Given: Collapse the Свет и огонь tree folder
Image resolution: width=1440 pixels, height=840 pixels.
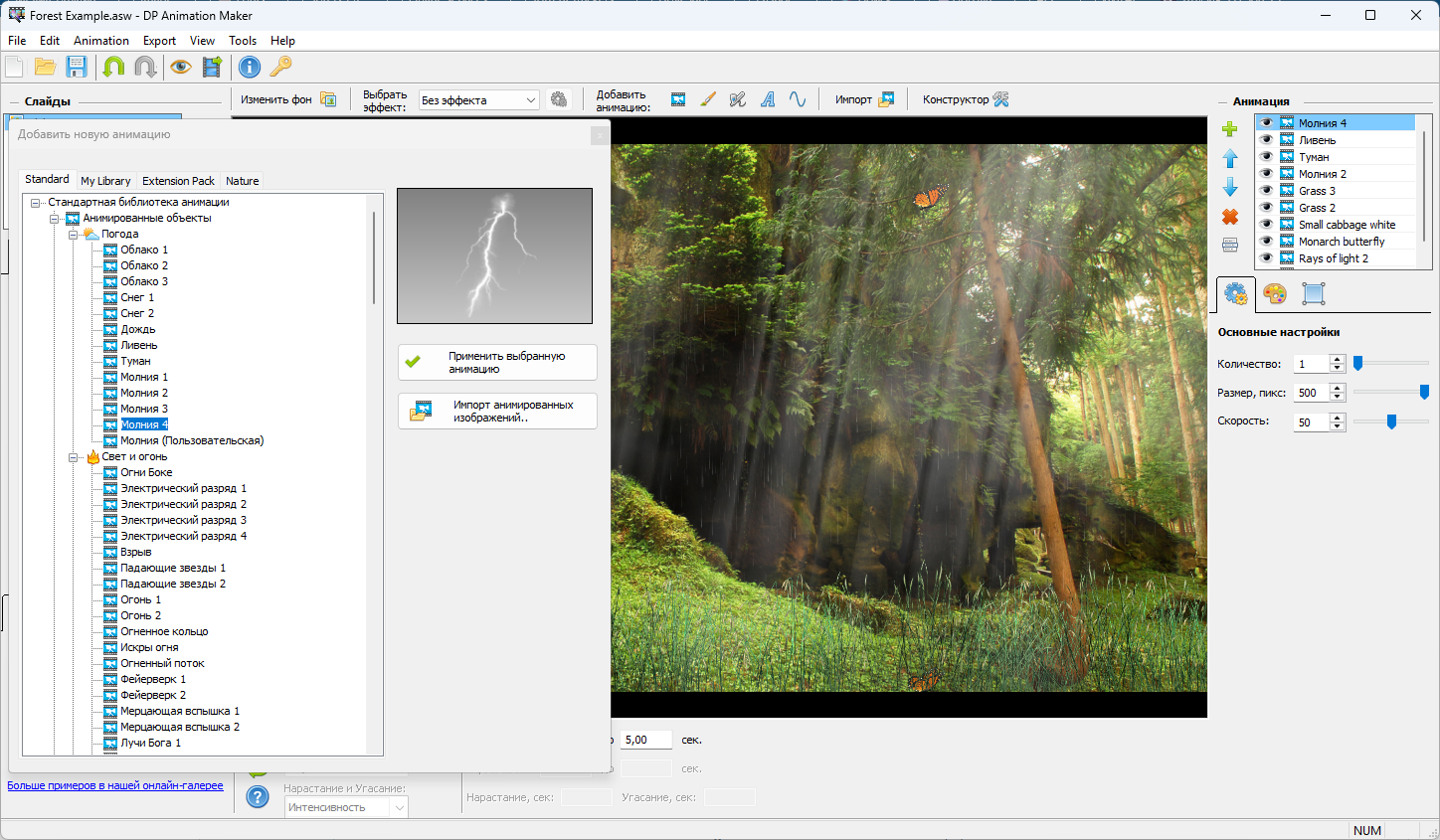Looking at the screenshot, I should point(74,457).
